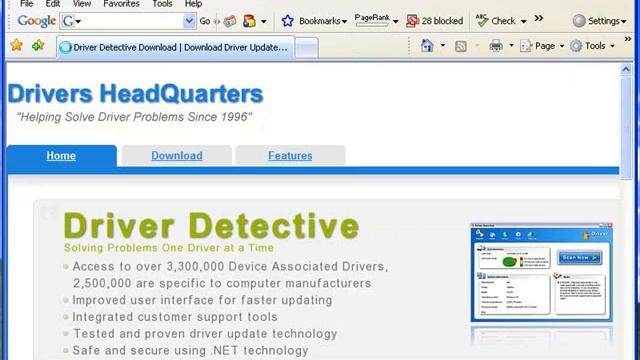Click the Bookmarks star icon

(287, 21)
